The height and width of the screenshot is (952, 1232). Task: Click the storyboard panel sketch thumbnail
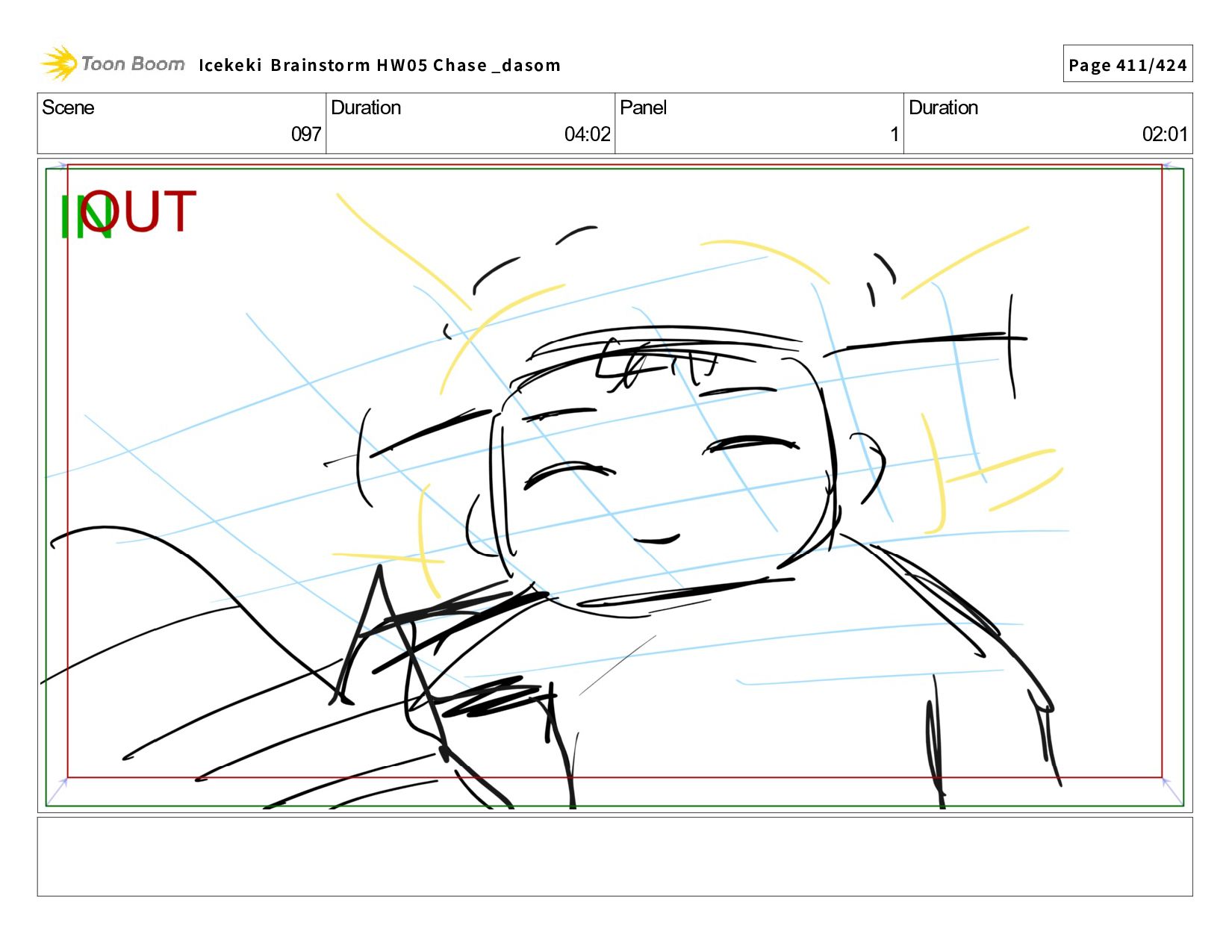[615, 485]
